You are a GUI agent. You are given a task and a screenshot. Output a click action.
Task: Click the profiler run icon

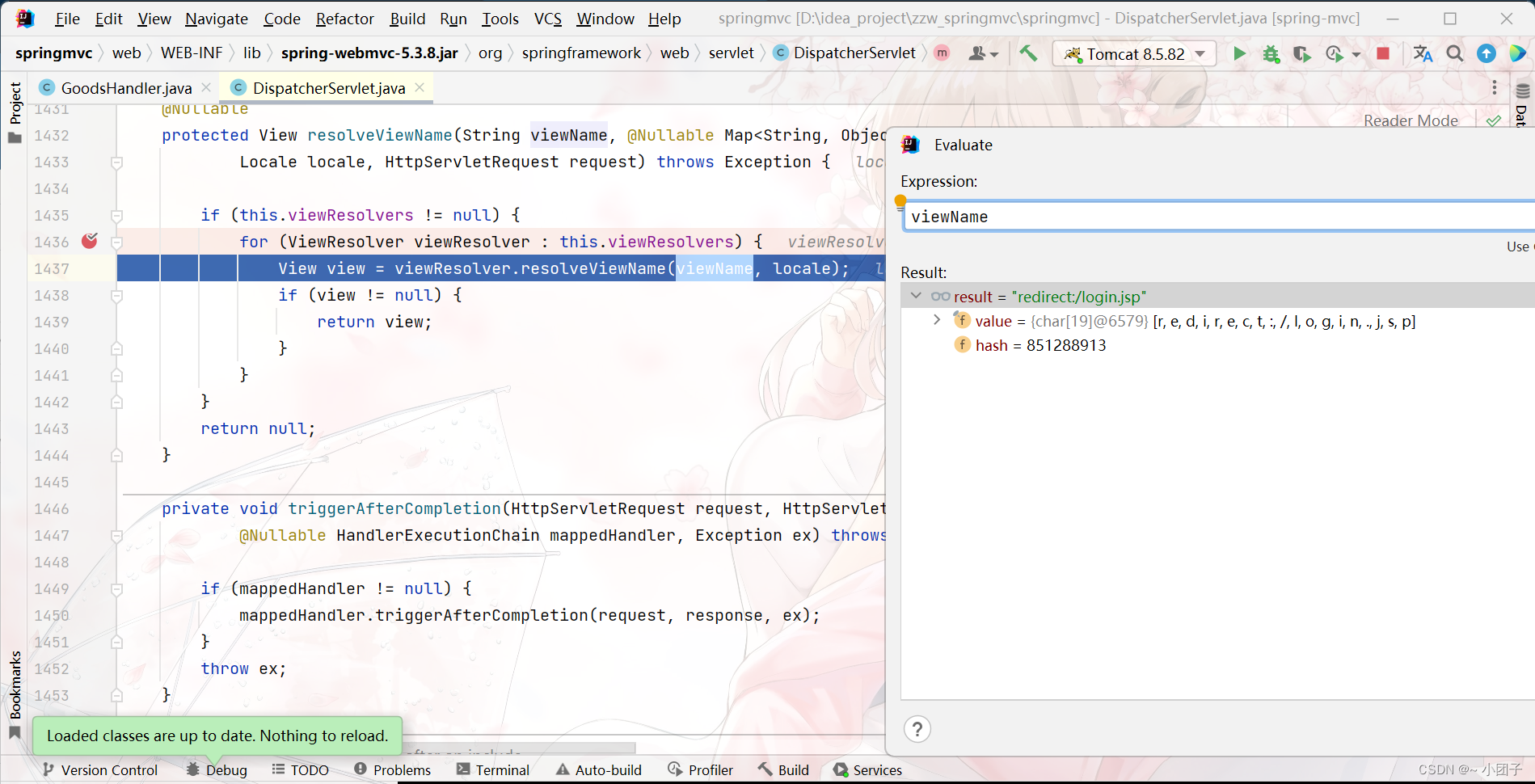tap(1335, 53)
